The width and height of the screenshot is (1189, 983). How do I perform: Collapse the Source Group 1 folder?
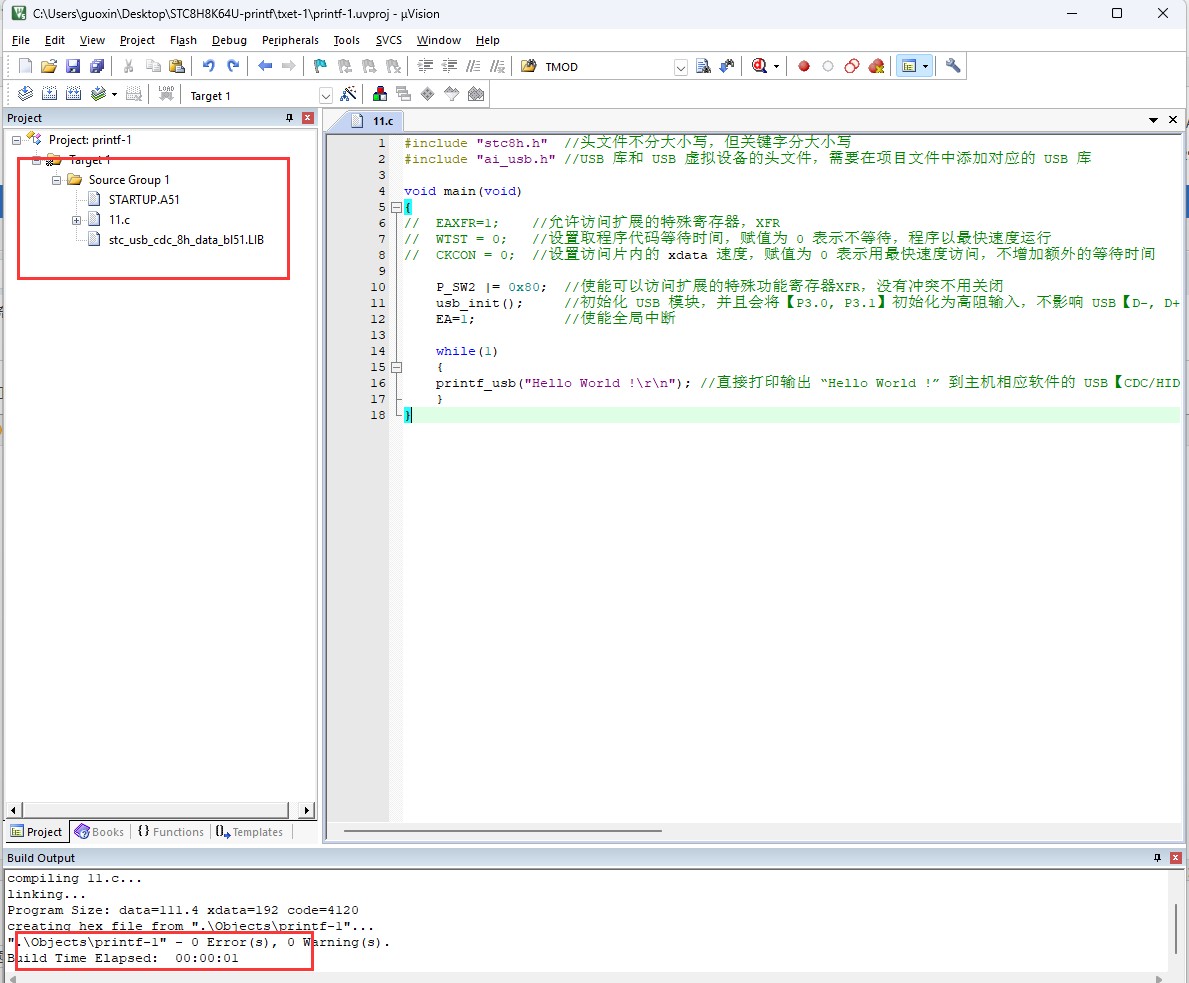coord(56,180)
